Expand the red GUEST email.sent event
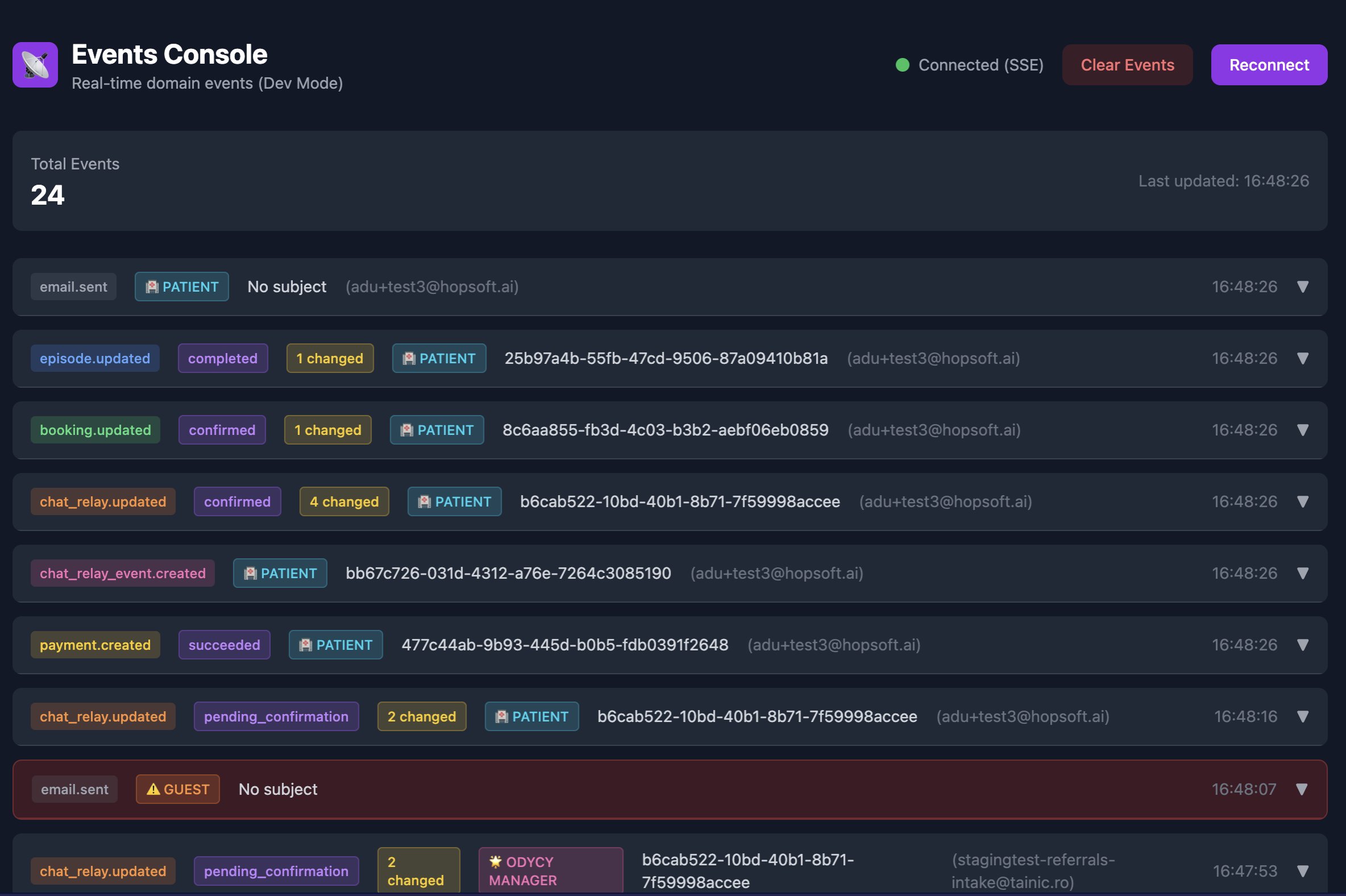The width and height of the screenshot is (1346, 896). (1304, 789)
